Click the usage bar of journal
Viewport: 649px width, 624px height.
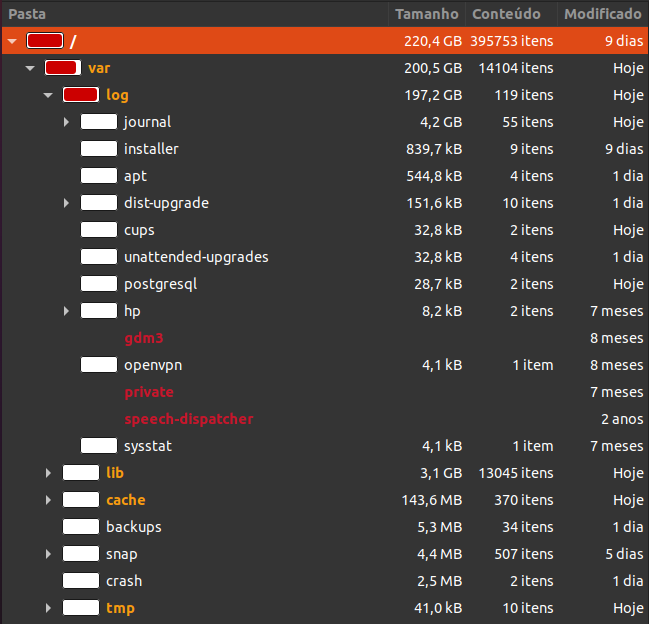99,122
